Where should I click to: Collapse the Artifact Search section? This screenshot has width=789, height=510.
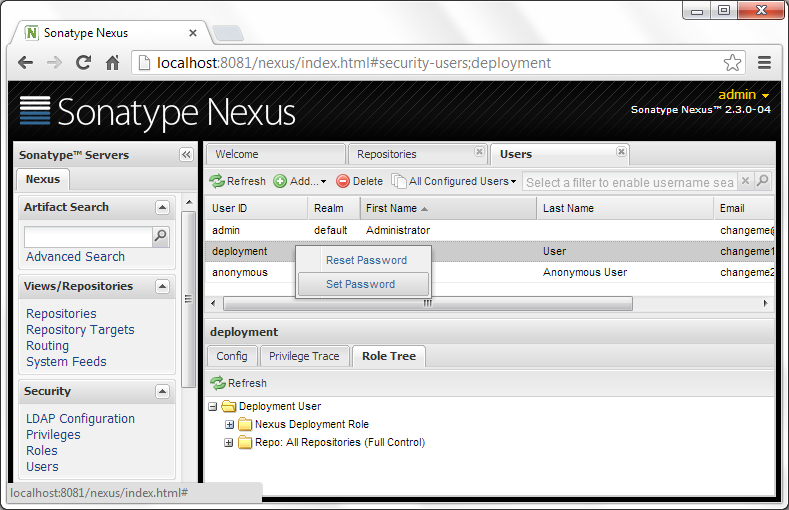(163, 207)
